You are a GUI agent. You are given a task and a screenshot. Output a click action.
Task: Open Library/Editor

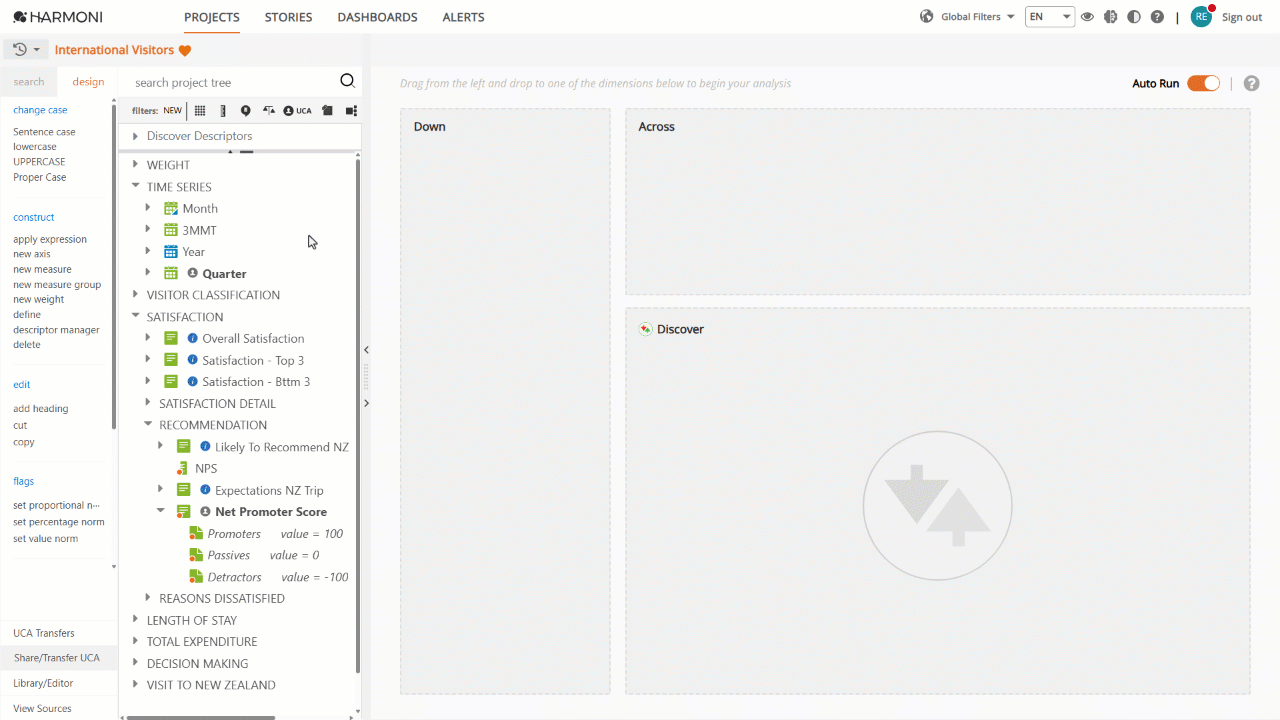point(44,683)
